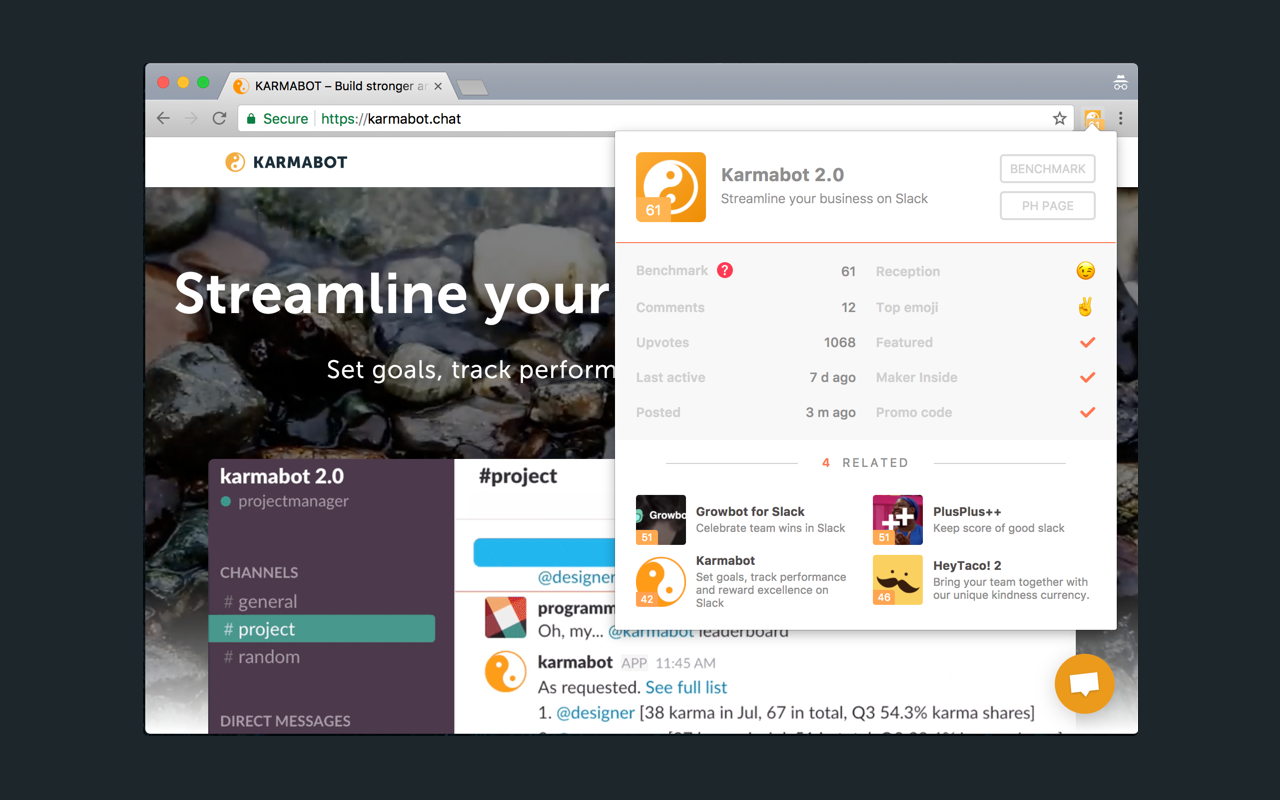1280x800 pixels.
Task: Click the CHANNELS heading
Action: point(259,573)
